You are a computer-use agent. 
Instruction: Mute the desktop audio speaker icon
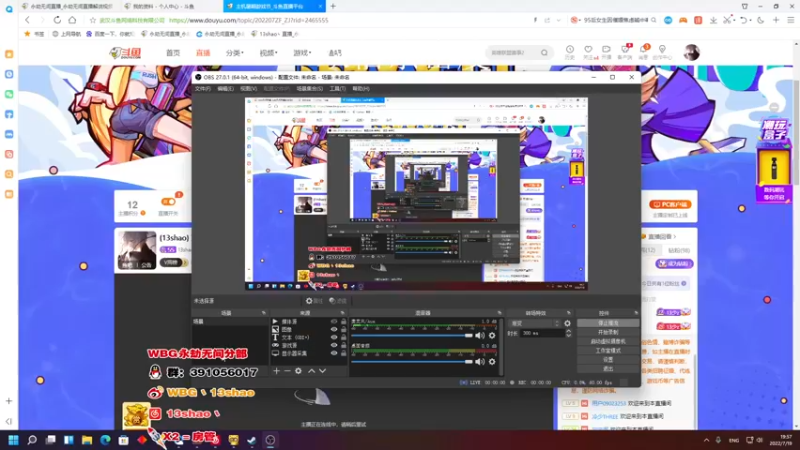click(x=480, y=362)
